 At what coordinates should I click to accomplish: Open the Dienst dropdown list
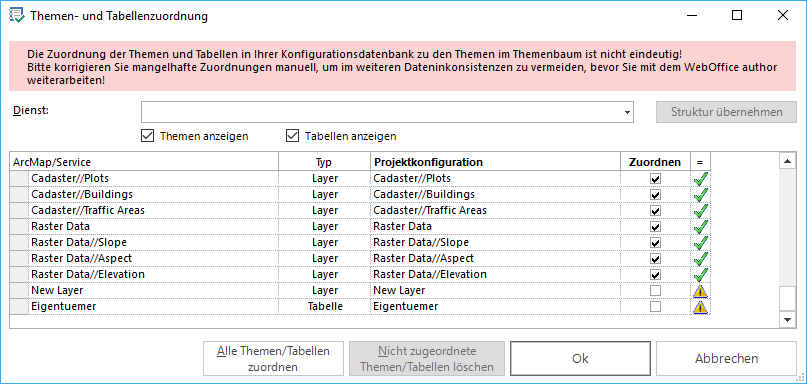click(x=627, y=112)
